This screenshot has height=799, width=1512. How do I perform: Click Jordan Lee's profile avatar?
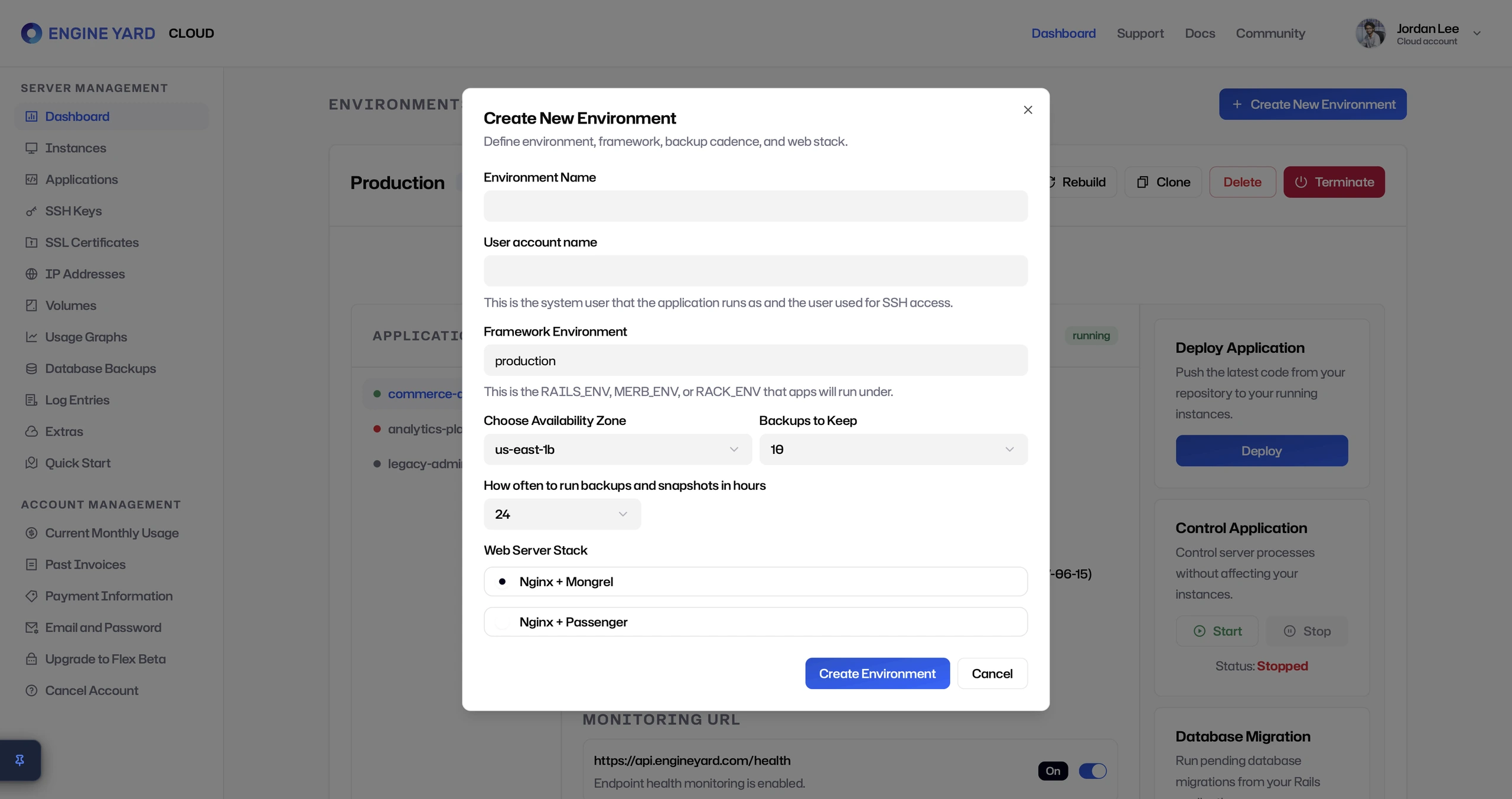tap(1370, 33)
